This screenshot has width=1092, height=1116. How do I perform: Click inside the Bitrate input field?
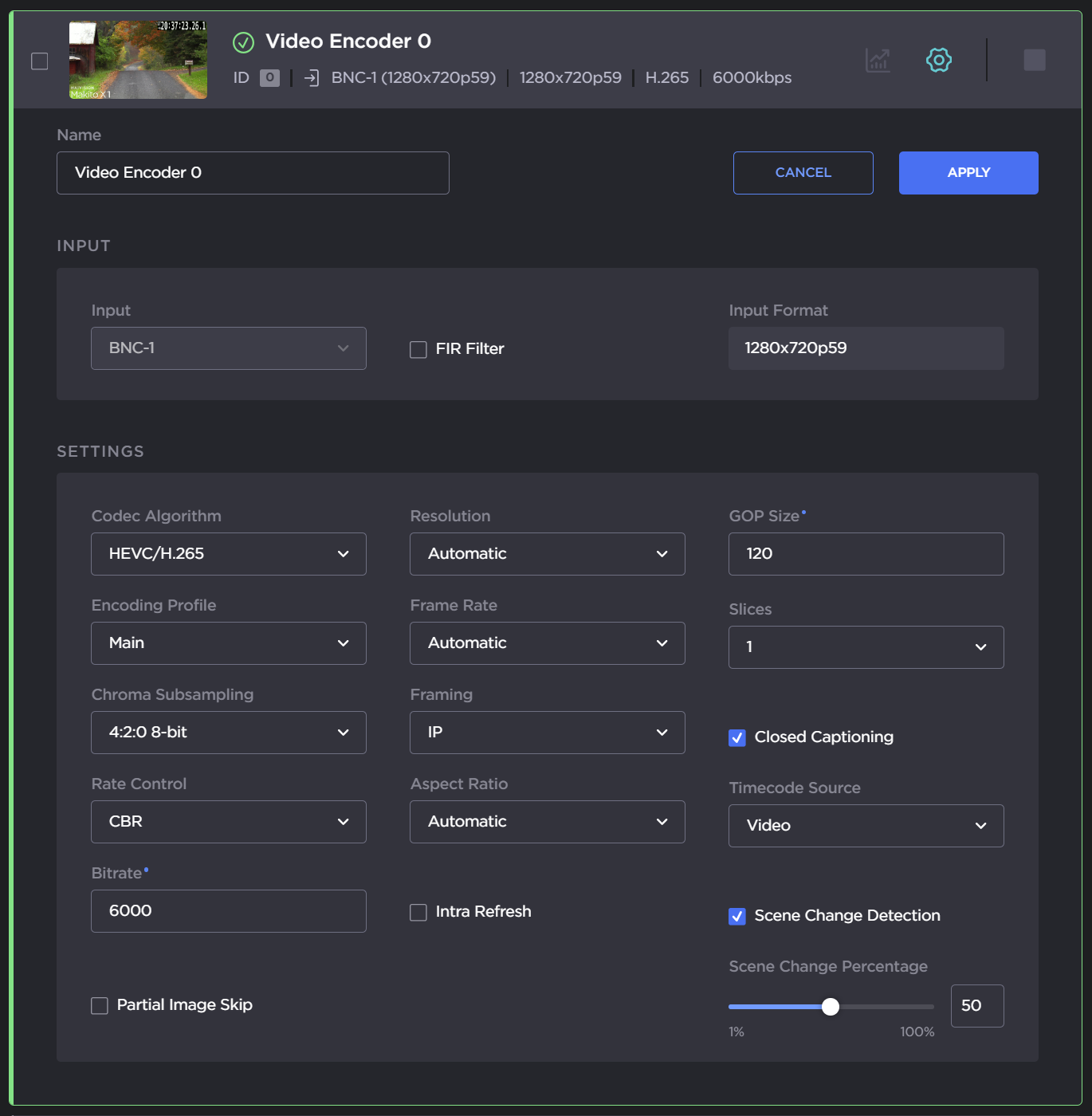click(228, 910)
